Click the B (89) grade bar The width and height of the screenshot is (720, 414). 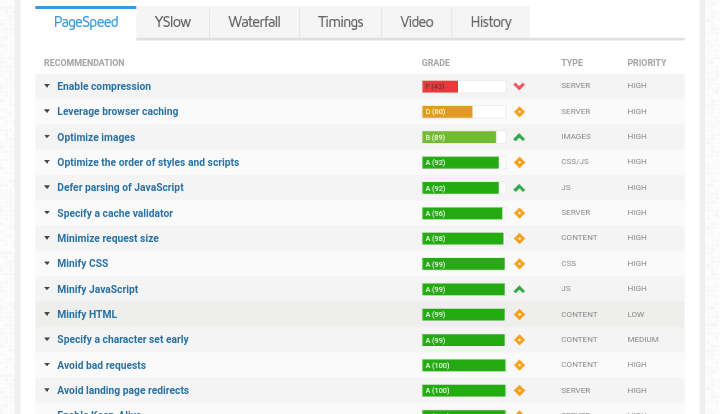[464, 137]
